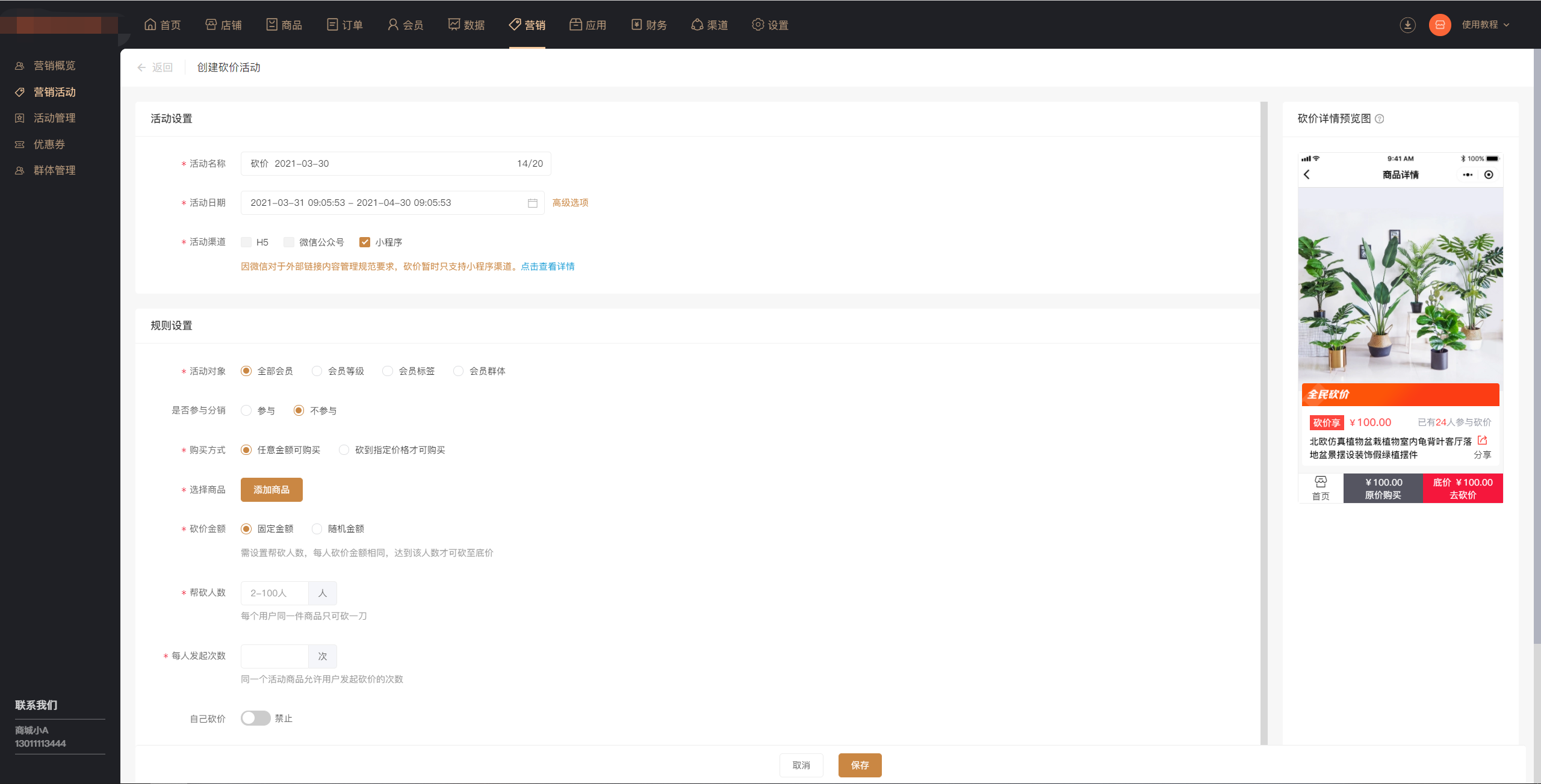Click the orange user avatar icon
Image resolution: width=1541 pixels, height=784 pixels.
click(x=1440, y=25)
